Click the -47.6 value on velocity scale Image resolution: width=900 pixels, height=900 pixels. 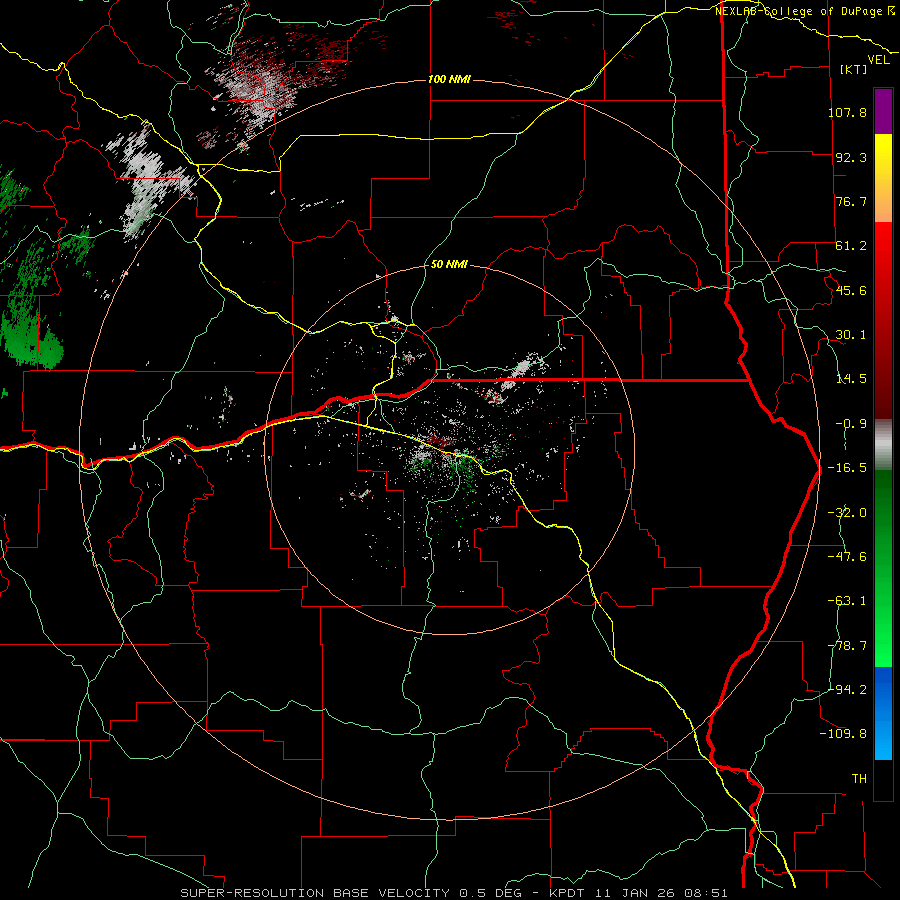pyautogui.click(x=847, y=556)
